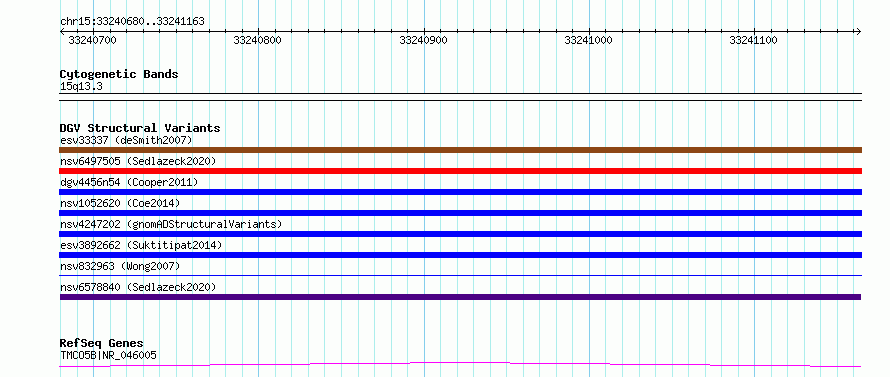Click the purple nsv6578840 variant bar
890x377 pixels.
click(x=460, y=297)
